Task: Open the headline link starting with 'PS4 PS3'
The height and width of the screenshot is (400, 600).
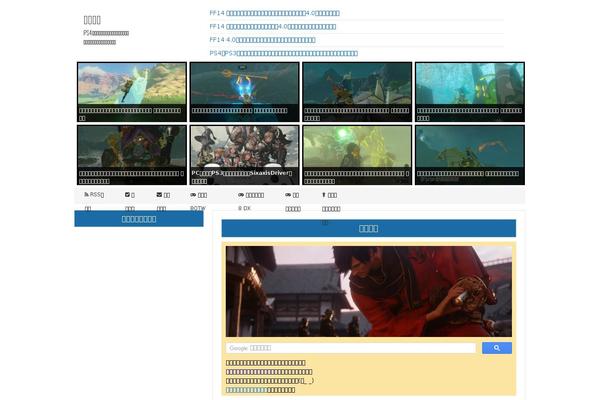Action: [x=284, y=53]
